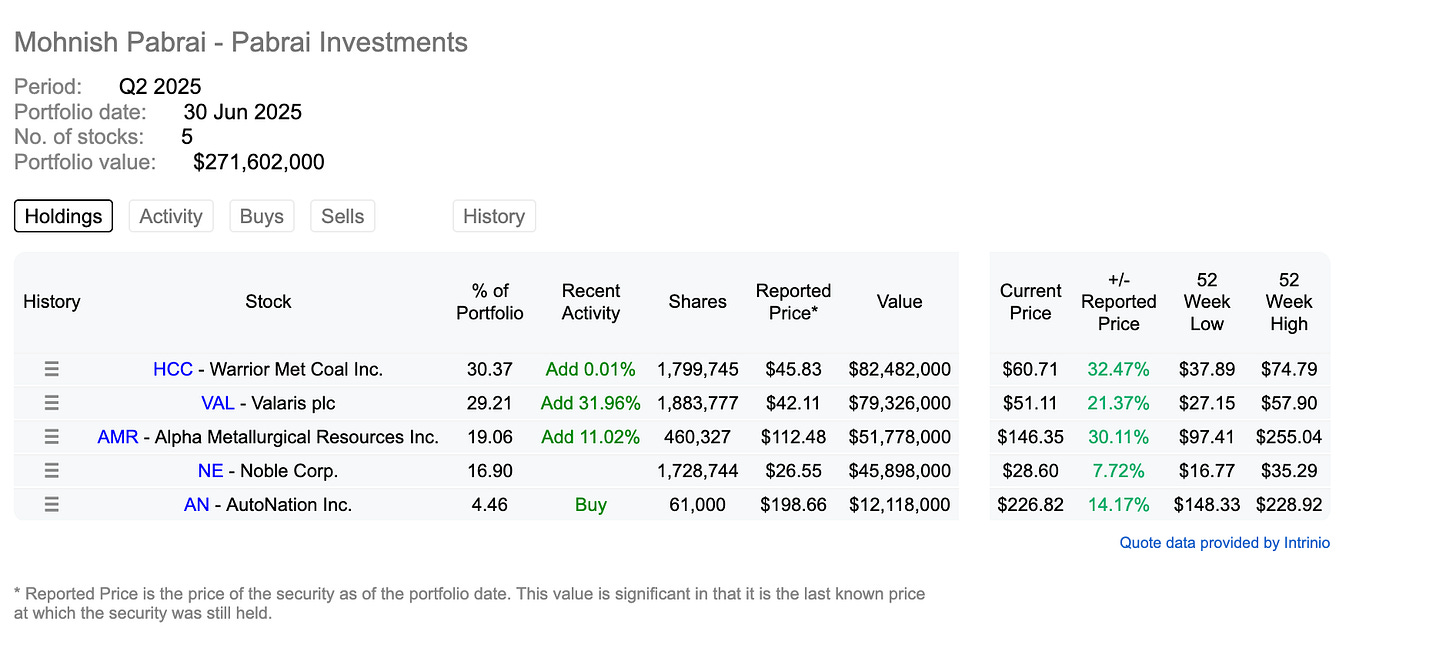
Task: Open the Sells tab
Action: pos(342,216)
